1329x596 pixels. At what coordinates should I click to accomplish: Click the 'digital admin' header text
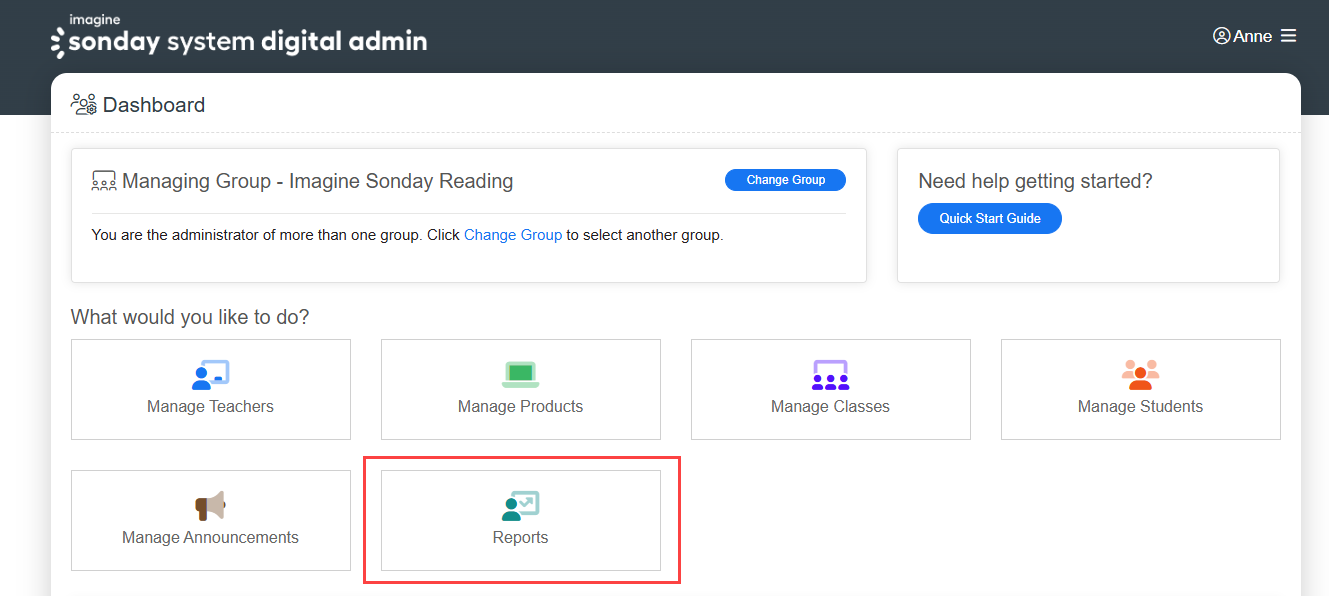point(344,42)
